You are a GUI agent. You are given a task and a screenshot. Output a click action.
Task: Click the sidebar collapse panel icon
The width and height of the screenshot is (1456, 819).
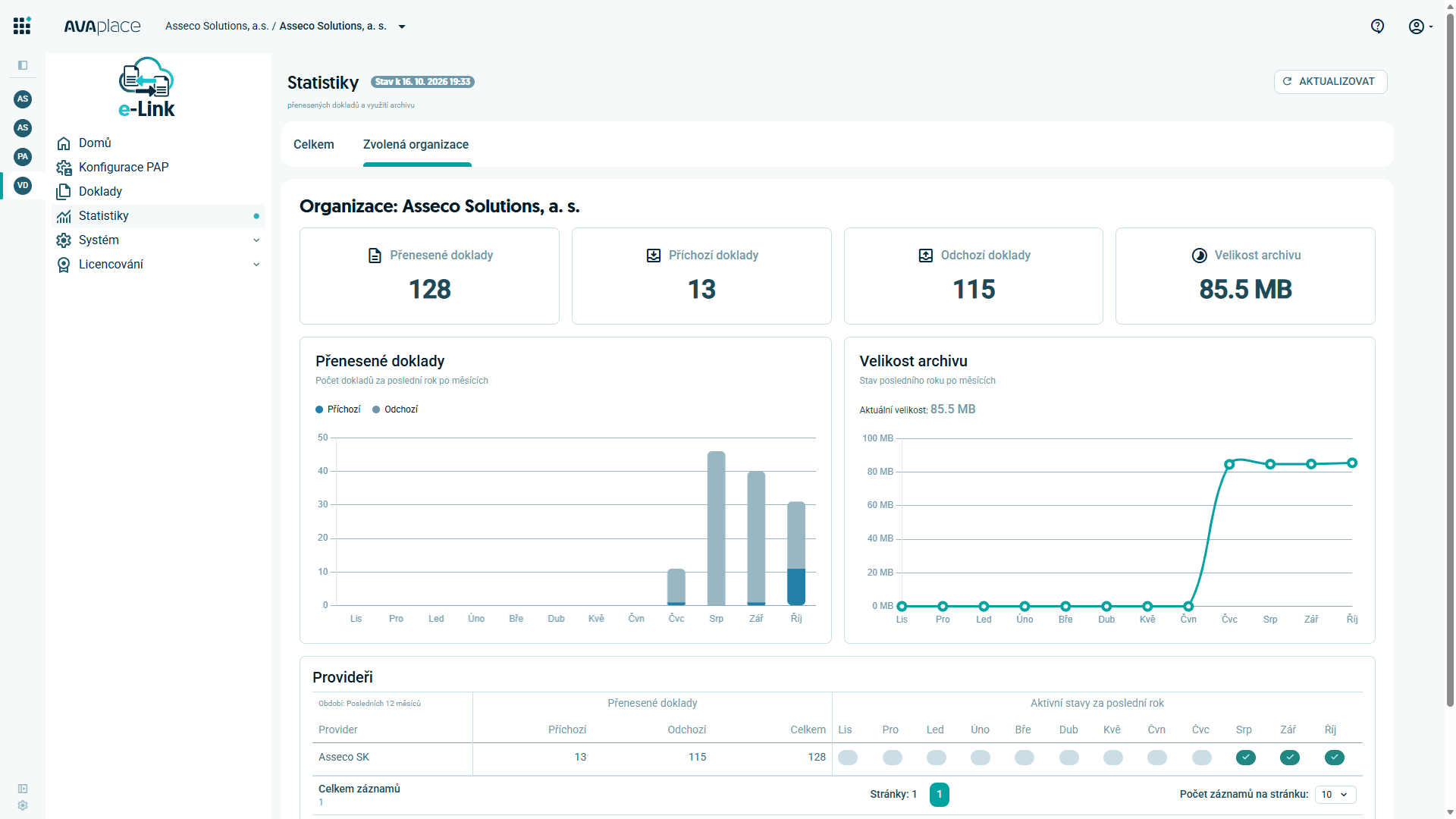tap(23, 65)
